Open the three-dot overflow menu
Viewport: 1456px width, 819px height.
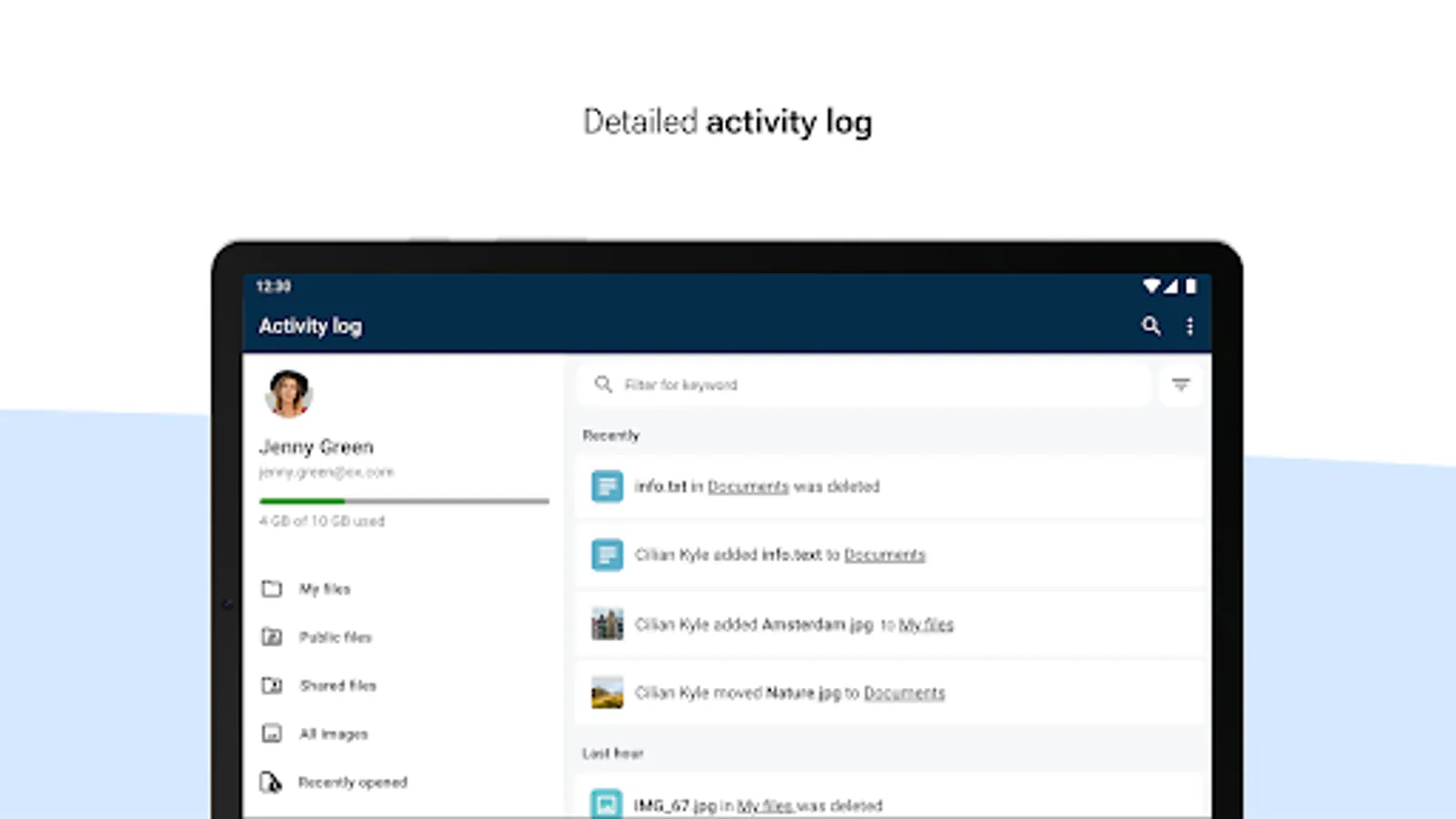(x=1189, y=326)
